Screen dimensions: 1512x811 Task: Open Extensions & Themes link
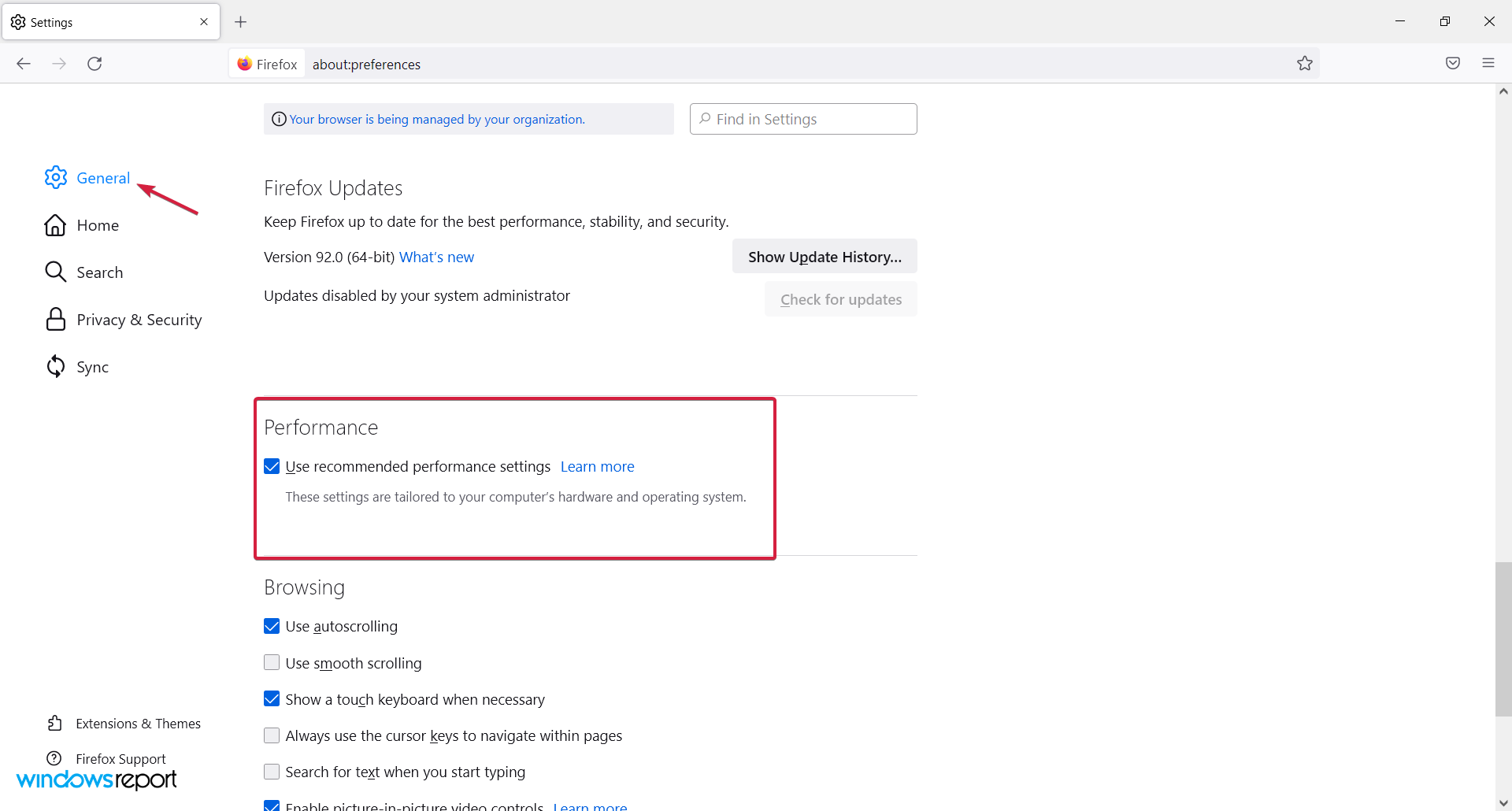[138, 724]
